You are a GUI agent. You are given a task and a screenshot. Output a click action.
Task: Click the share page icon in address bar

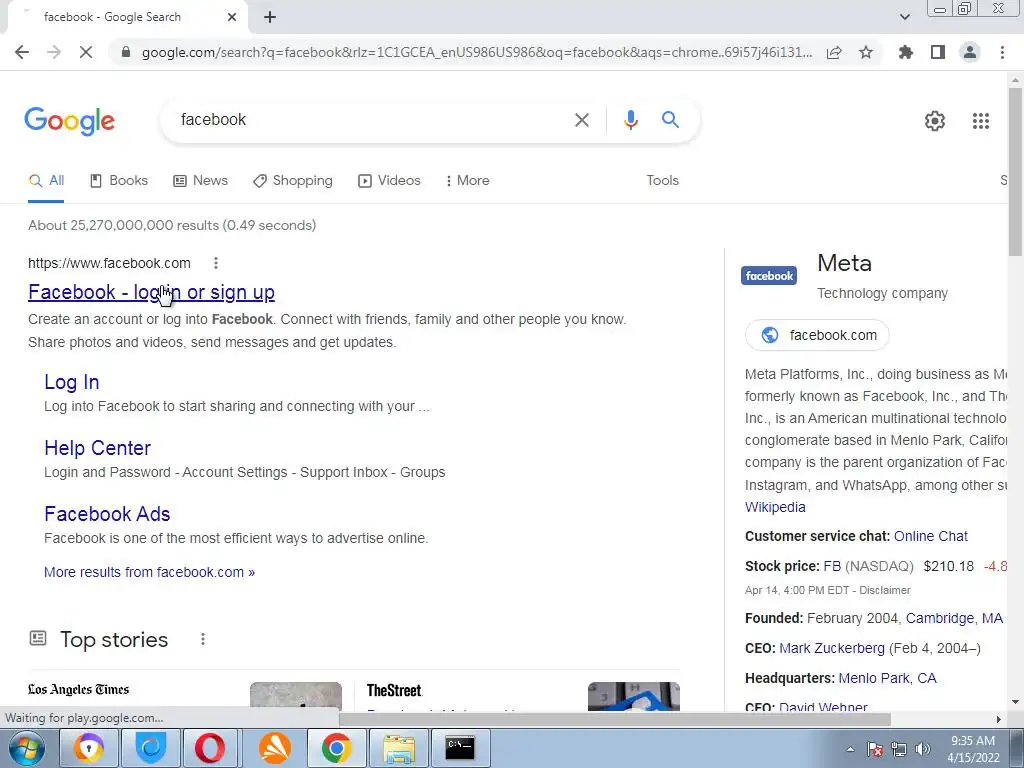[x=834, y=52]
